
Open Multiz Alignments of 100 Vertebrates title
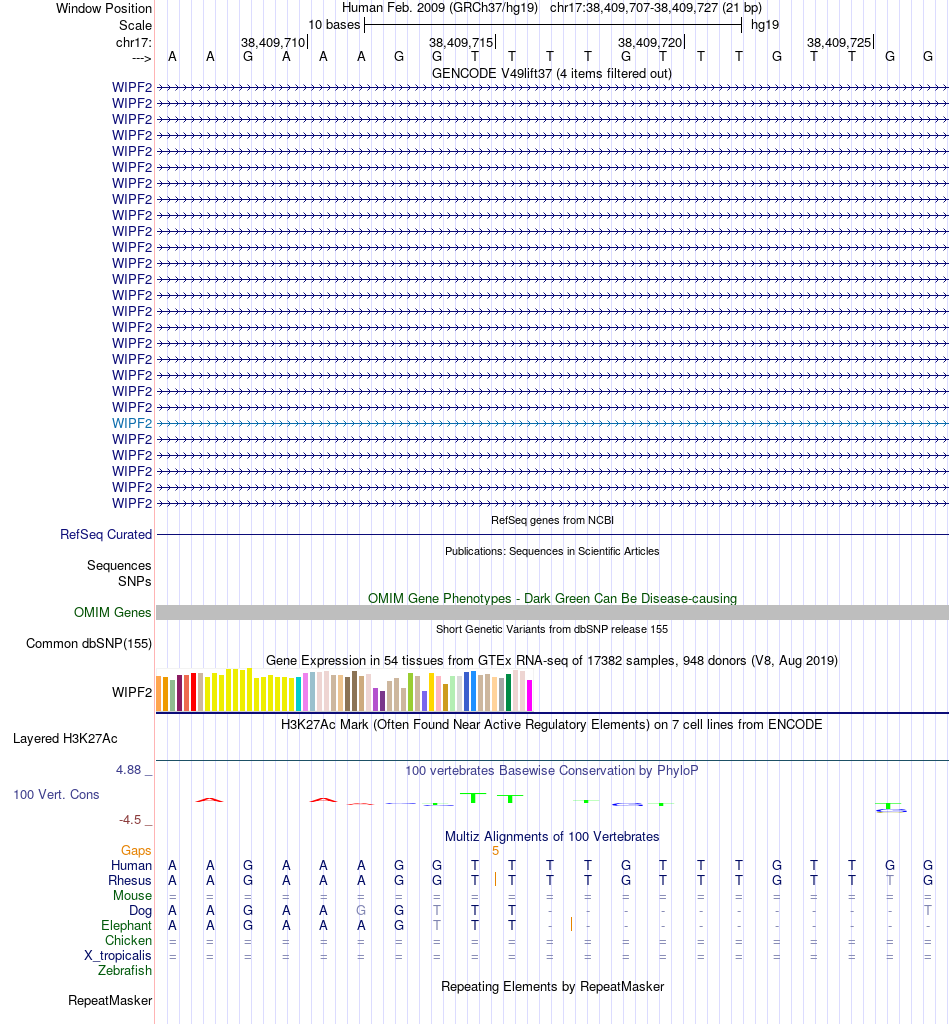pyautogui.click(x=552, y=837)
